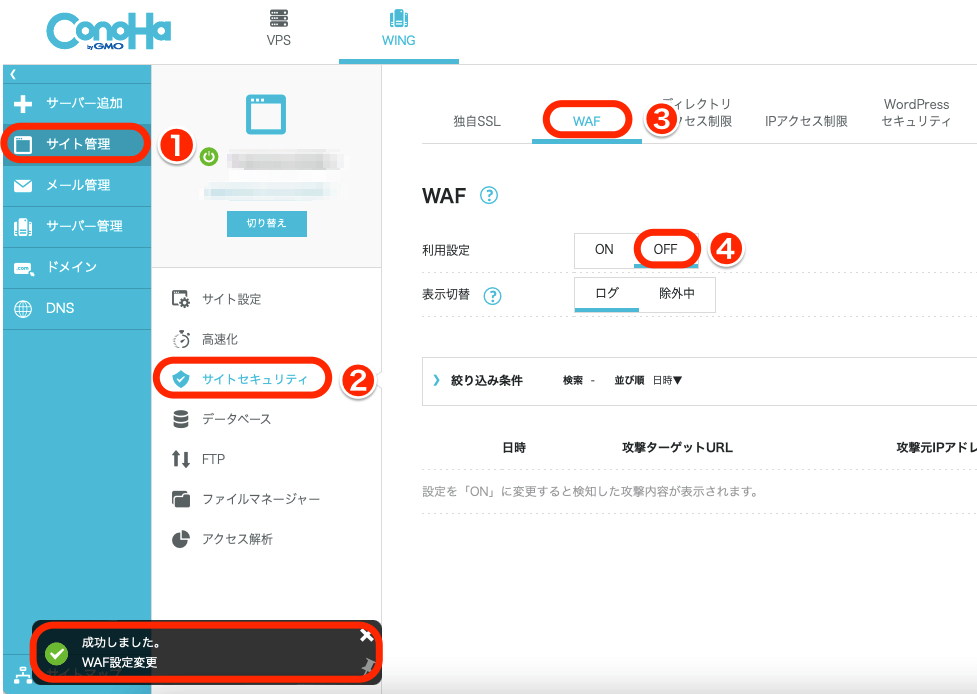
Task: Click the WAF help question mark icon
Action: tap(489, 196)
